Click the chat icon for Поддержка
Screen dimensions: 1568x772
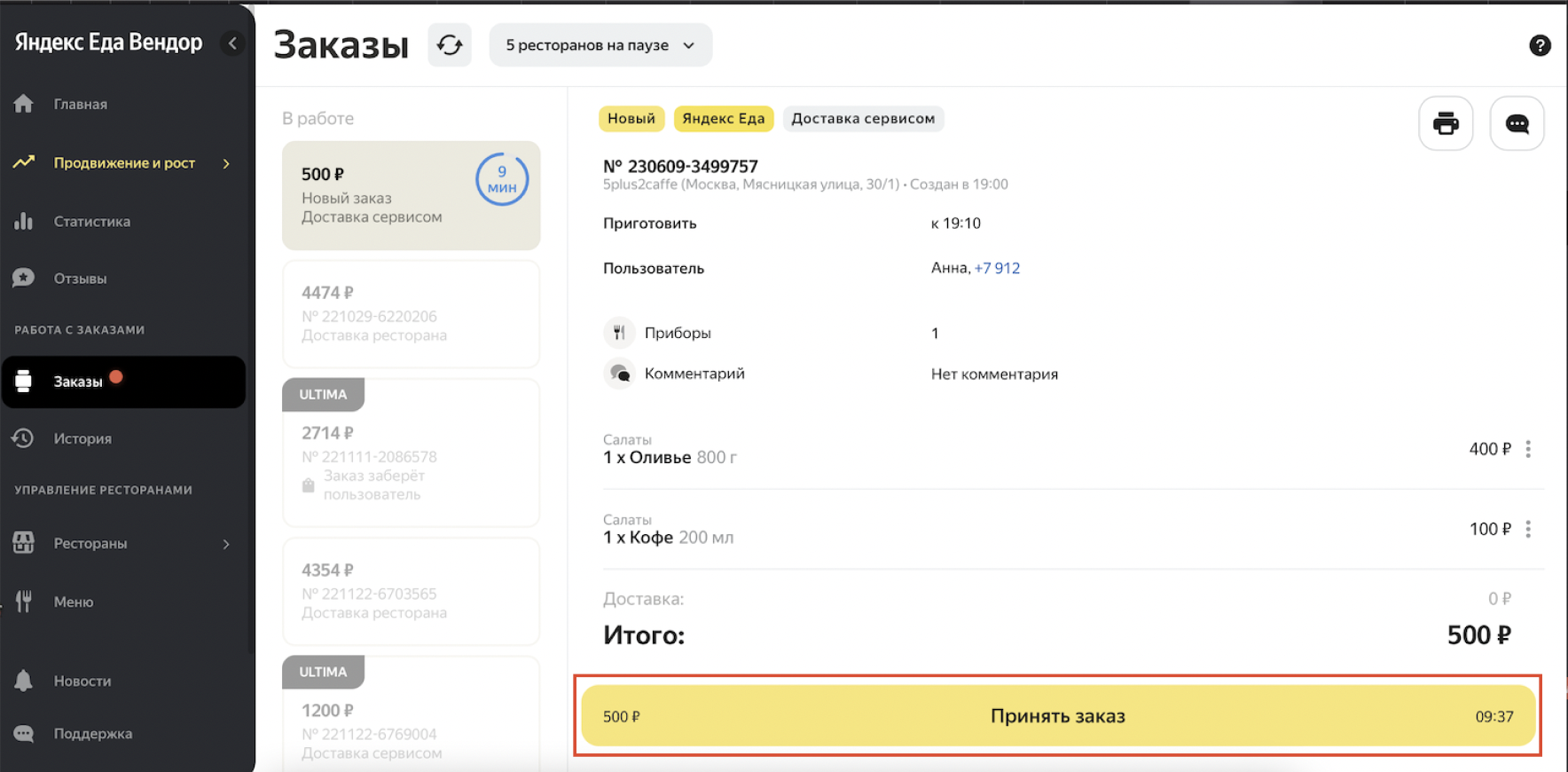(24, 733)
